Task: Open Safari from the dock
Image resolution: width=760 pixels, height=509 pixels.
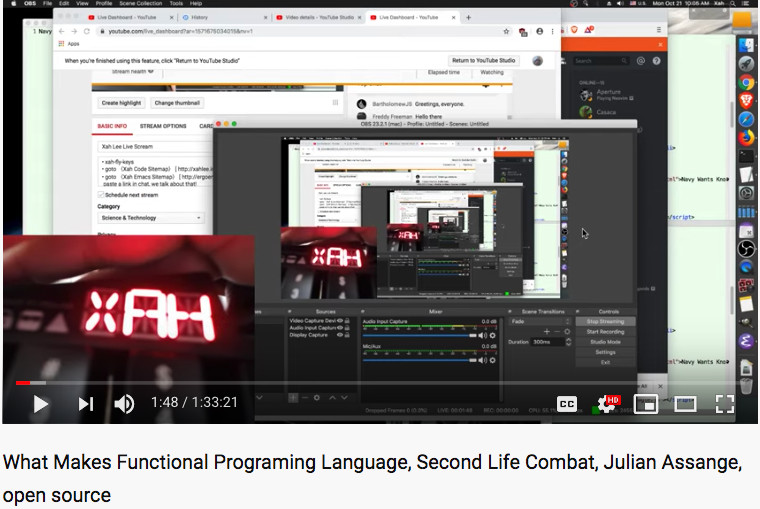Action: pos(746,119)
